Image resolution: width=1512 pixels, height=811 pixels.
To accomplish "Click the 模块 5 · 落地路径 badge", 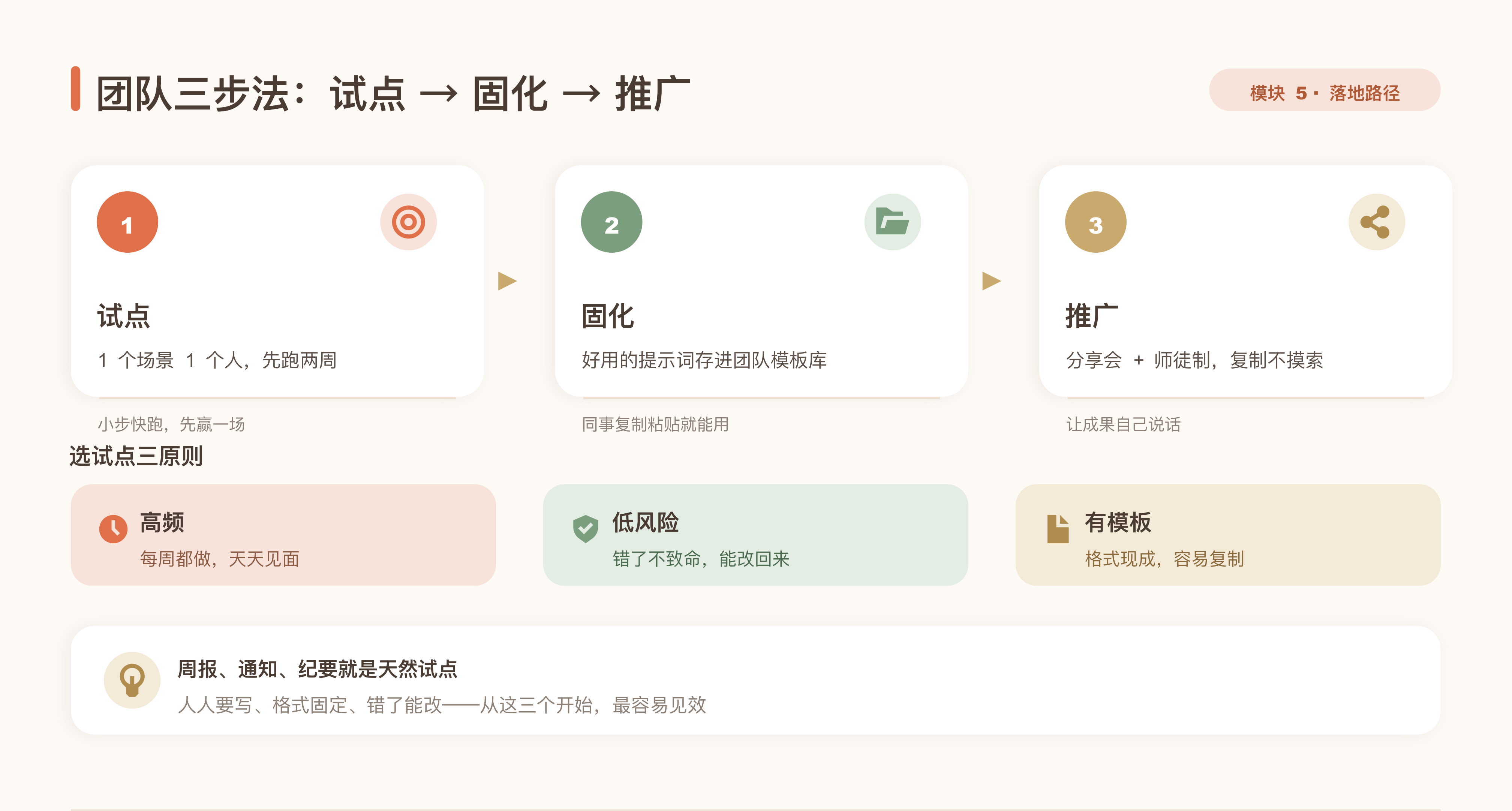I will click(x=1325, y=90).
